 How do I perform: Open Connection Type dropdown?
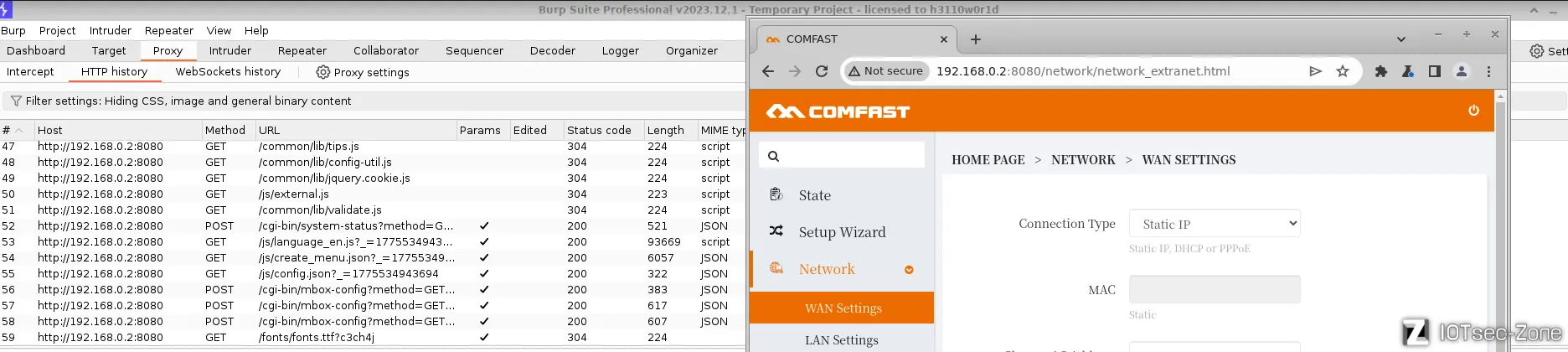coord(1215,224)
